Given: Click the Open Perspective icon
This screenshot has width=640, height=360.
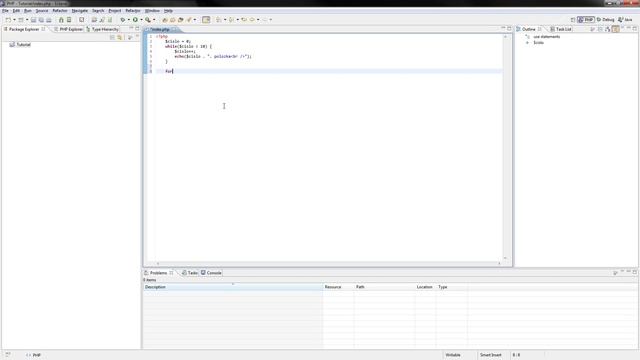Looking at the screenshot, I should click(x=573, y=20).
